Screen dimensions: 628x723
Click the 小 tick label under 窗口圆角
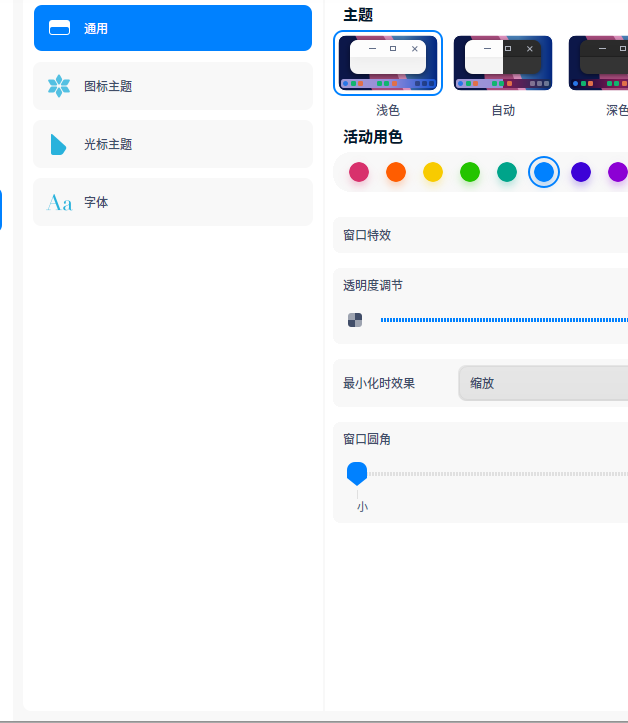click(362, 507)
